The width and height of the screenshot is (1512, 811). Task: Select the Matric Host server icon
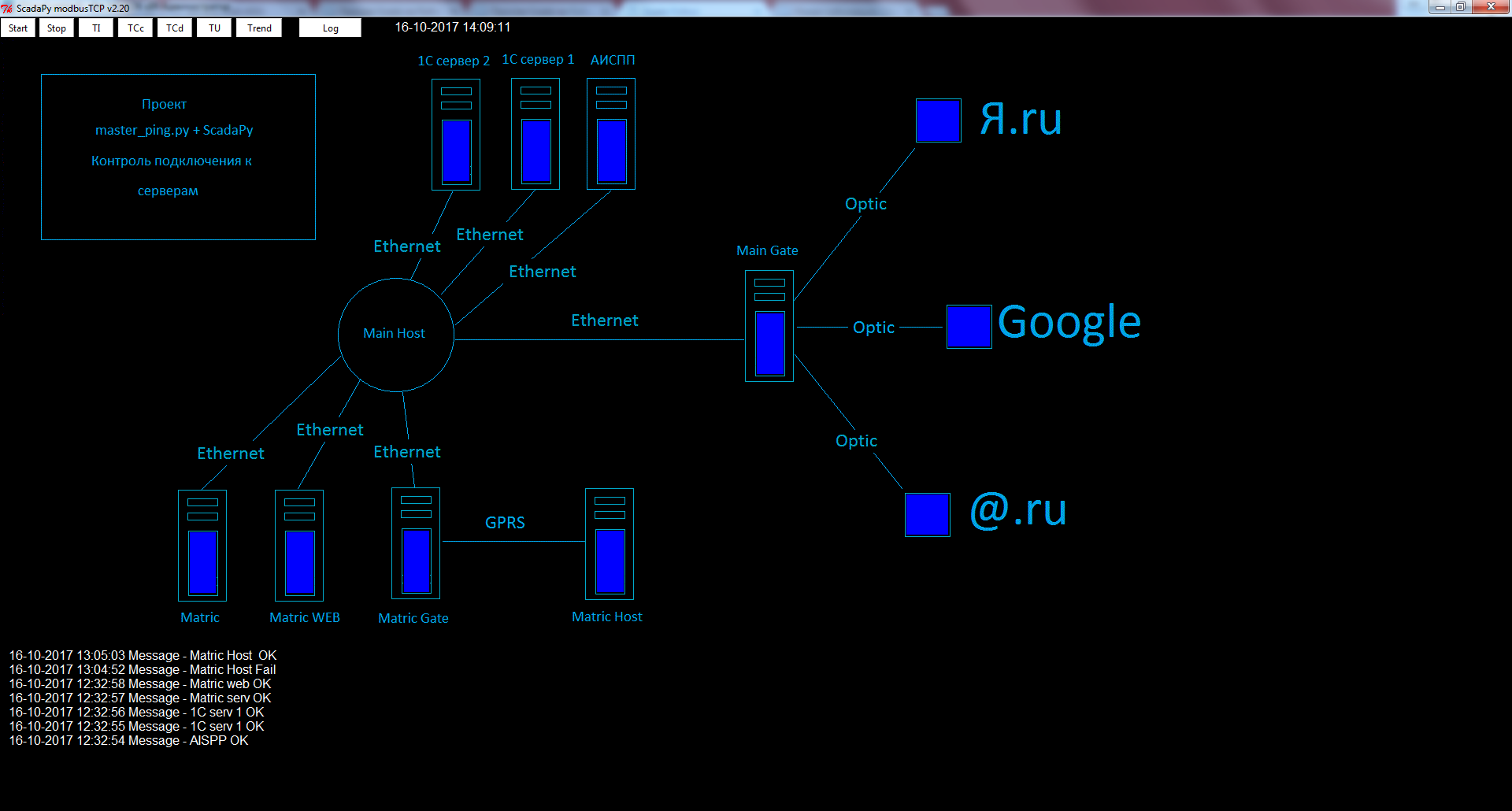coord(610,544)
